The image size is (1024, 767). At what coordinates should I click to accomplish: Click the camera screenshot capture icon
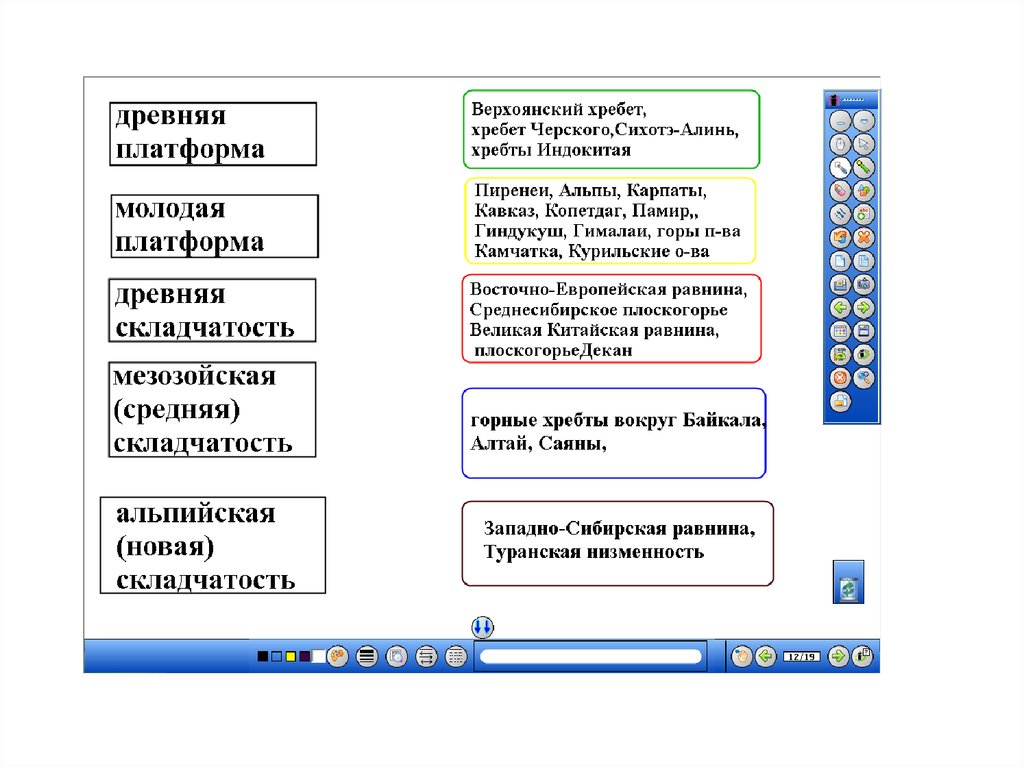click(863, 284)
